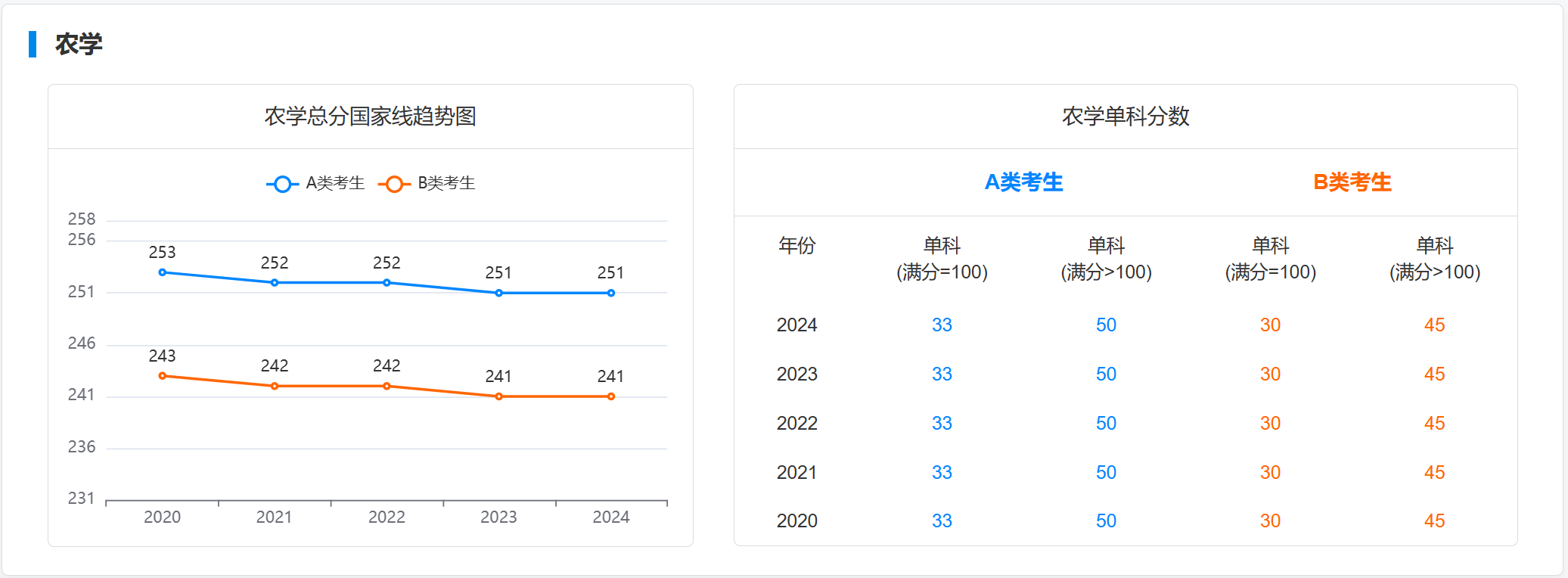Screen dimensions: 1568x578
Task: Click the blue A类考生 legend marker
Action: click(x=282, y=184)
